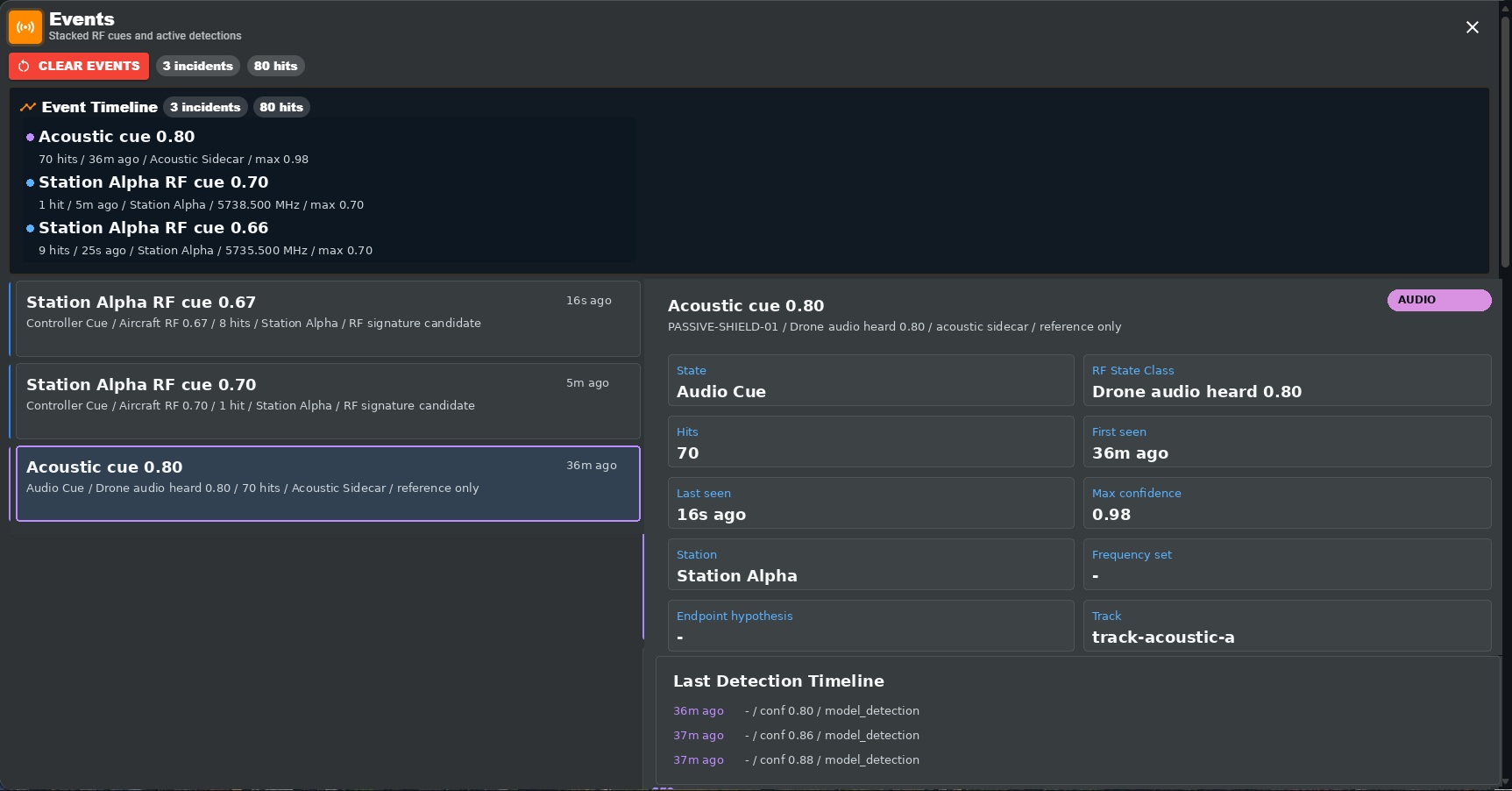This screenshot has height=791, width=1512.
Task: Click the Endpoint hypothesis field
Action: point(871,625)
